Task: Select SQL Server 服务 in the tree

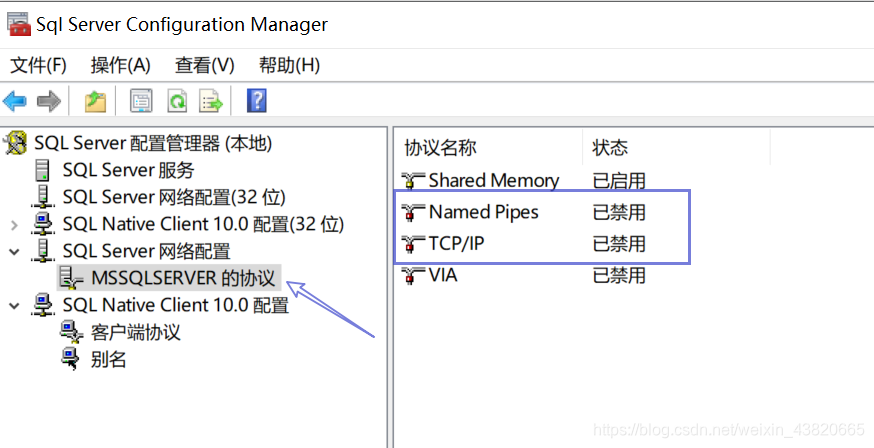Action: (128, 170)
